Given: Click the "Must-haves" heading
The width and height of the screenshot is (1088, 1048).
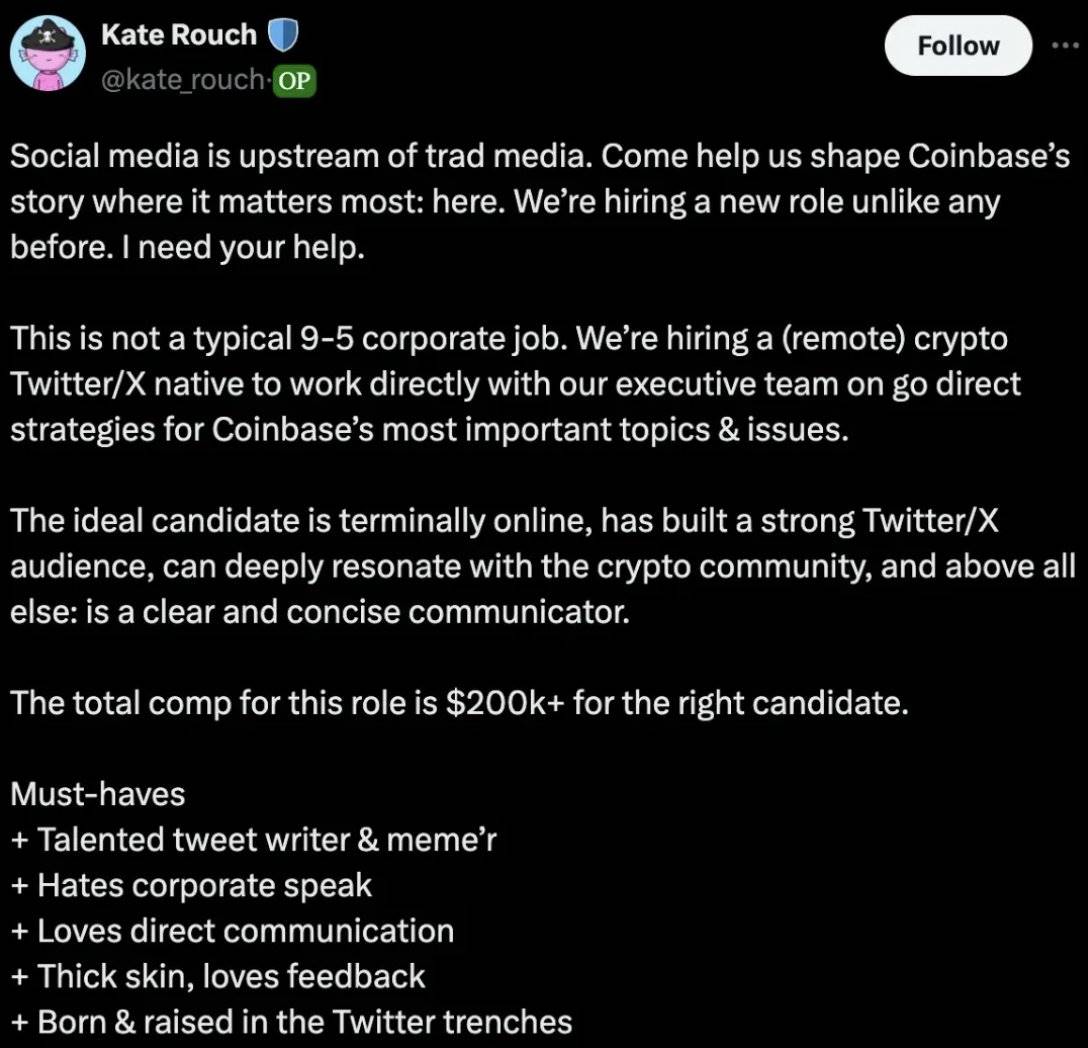Looking at the screenshot, I should 98,794.
